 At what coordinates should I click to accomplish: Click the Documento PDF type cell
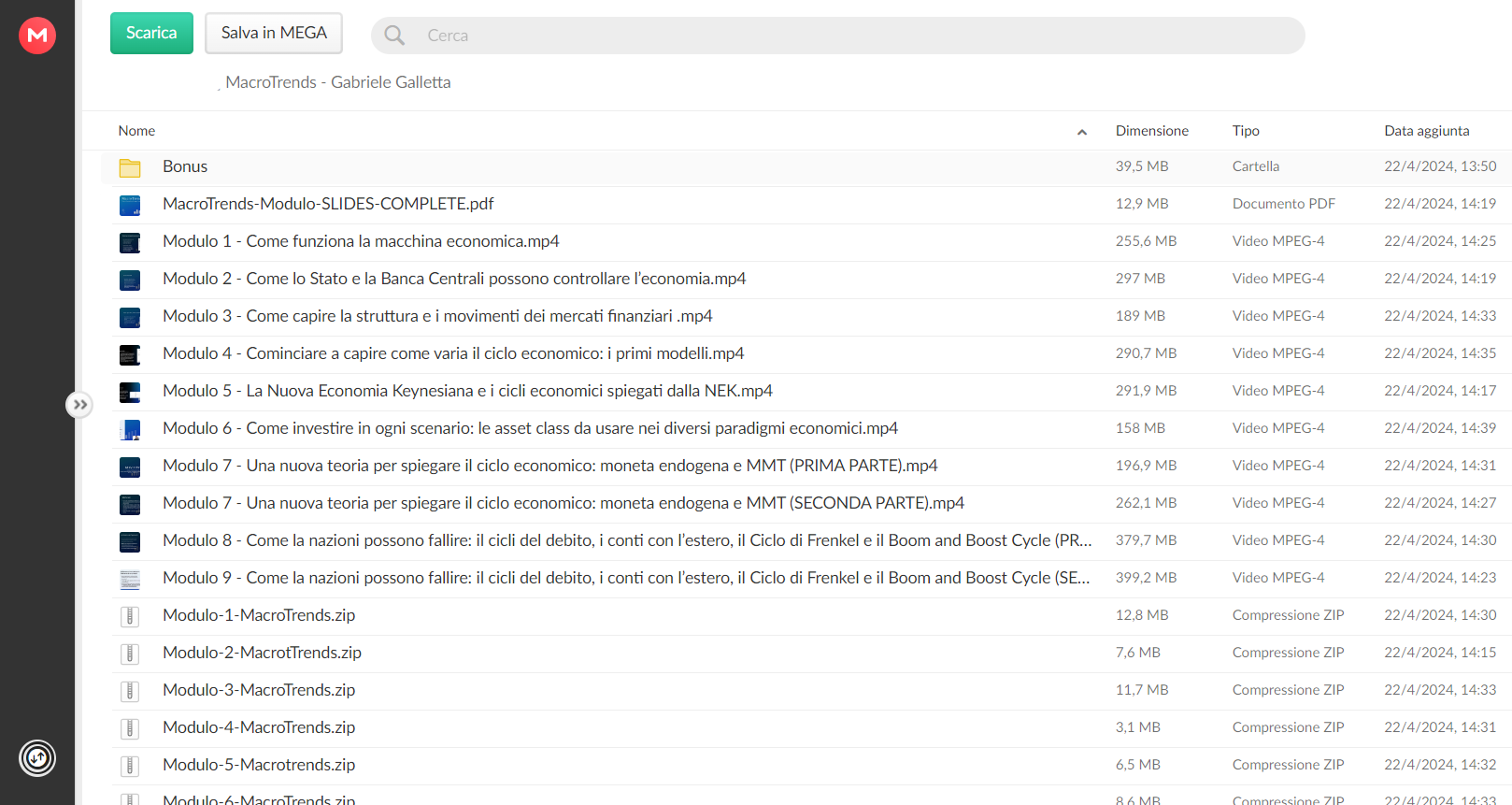click(1284, 204)
